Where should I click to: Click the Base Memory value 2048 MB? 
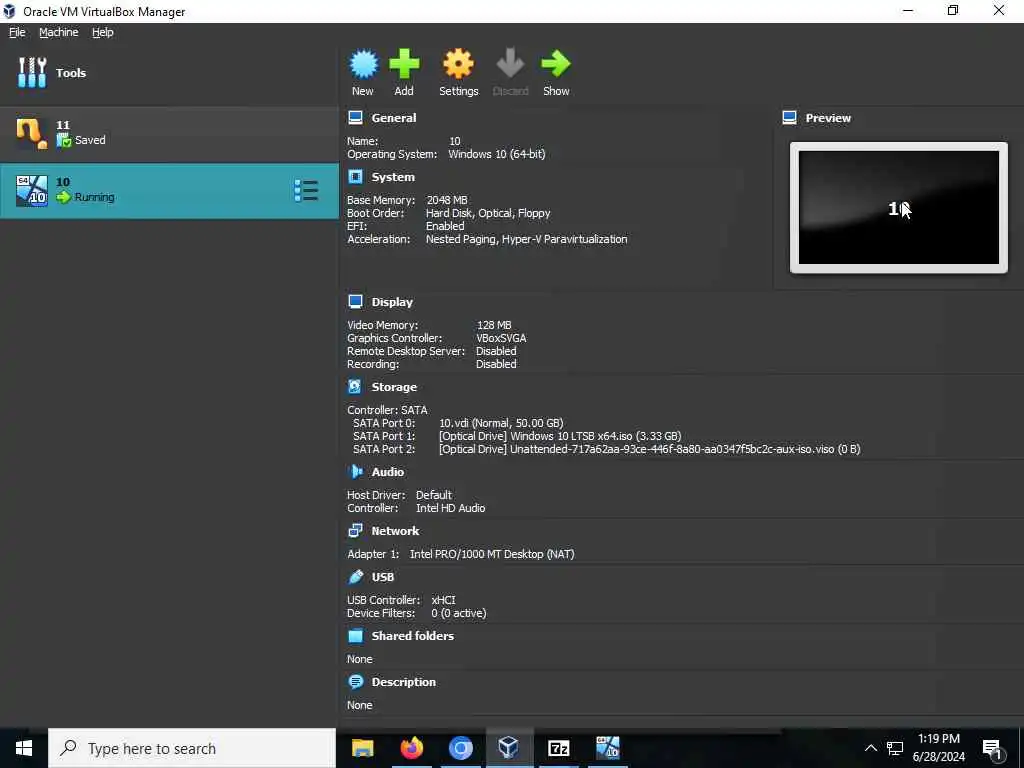[447, 200]
